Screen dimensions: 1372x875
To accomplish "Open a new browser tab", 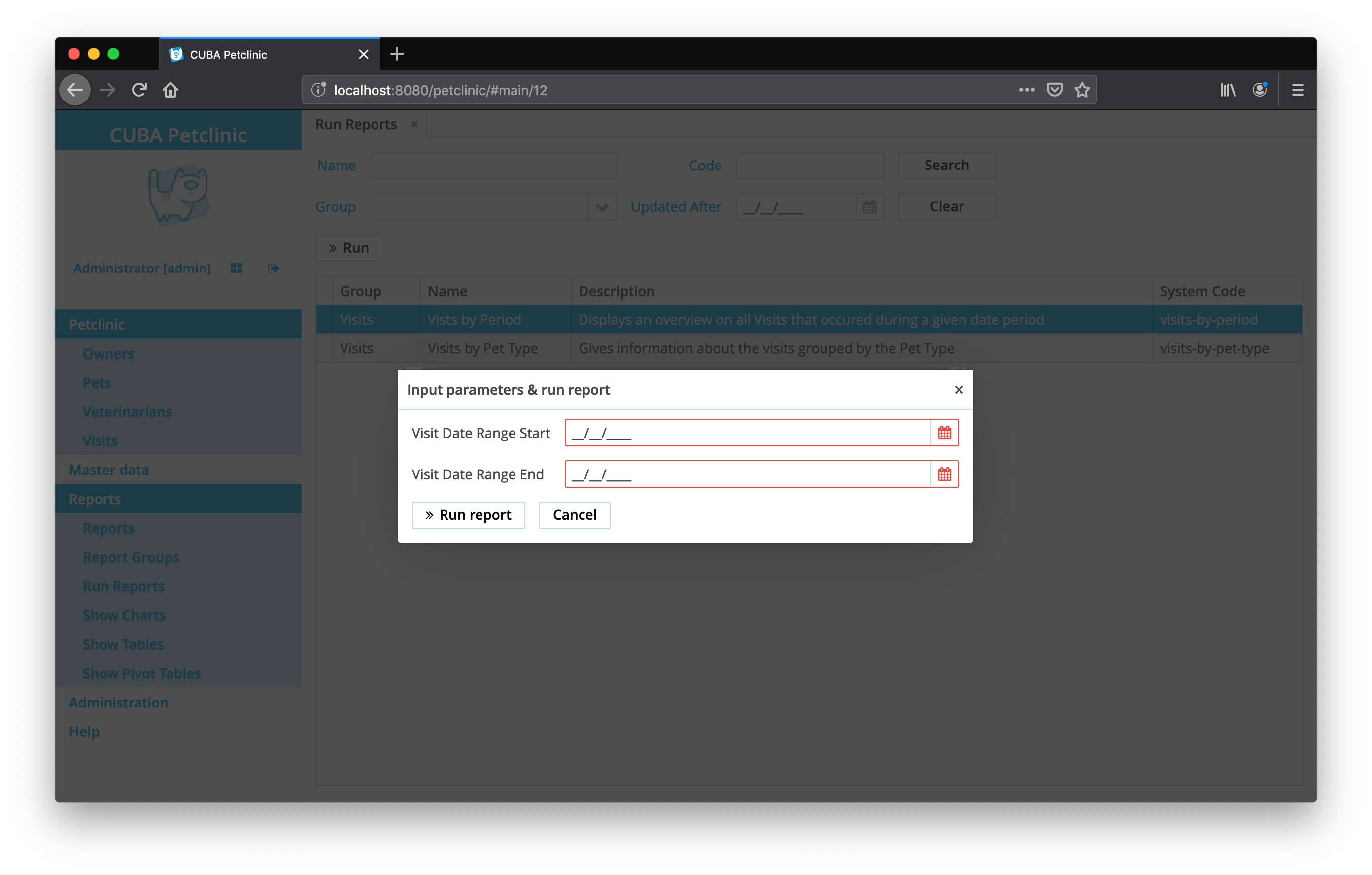I will pos(397,54).
